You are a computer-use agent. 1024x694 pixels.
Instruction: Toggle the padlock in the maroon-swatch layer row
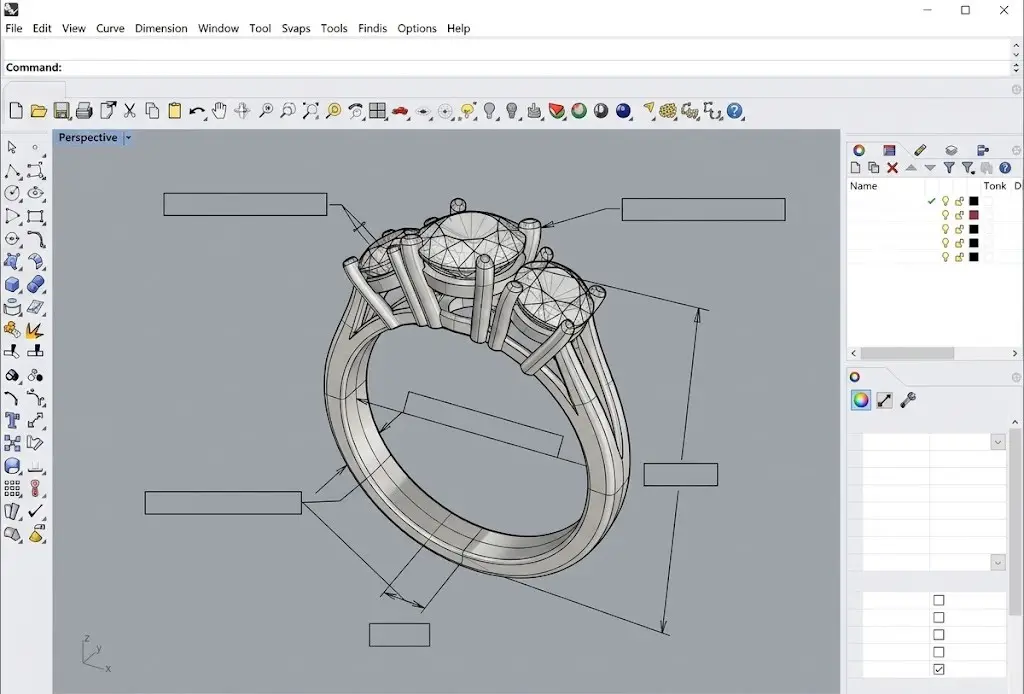[x=959, y=215]
